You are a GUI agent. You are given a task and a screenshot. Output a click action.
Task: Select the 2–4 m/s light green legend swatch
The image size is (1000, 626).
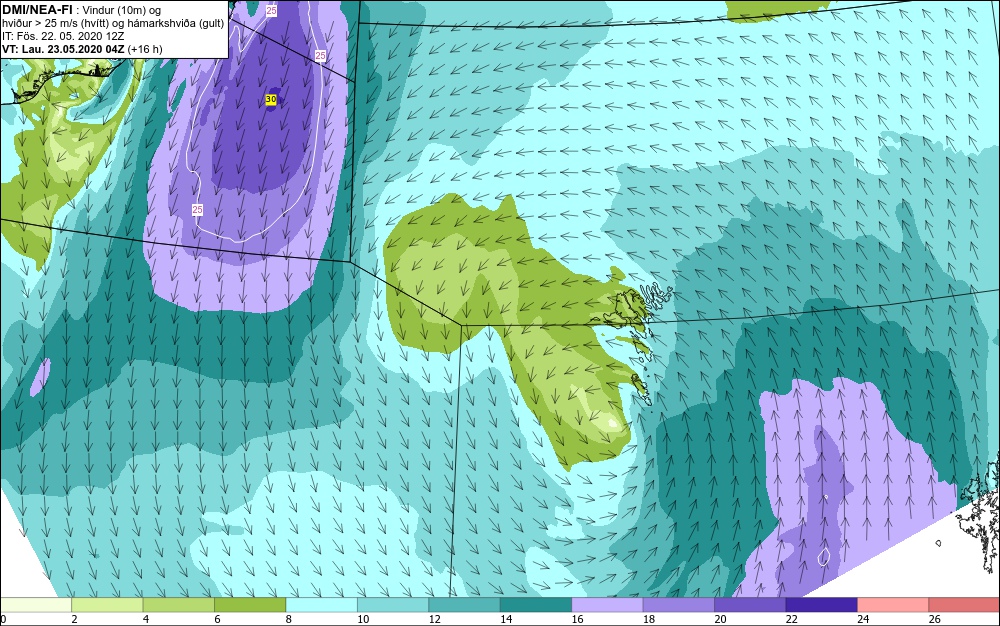click(x=107, y=605)
